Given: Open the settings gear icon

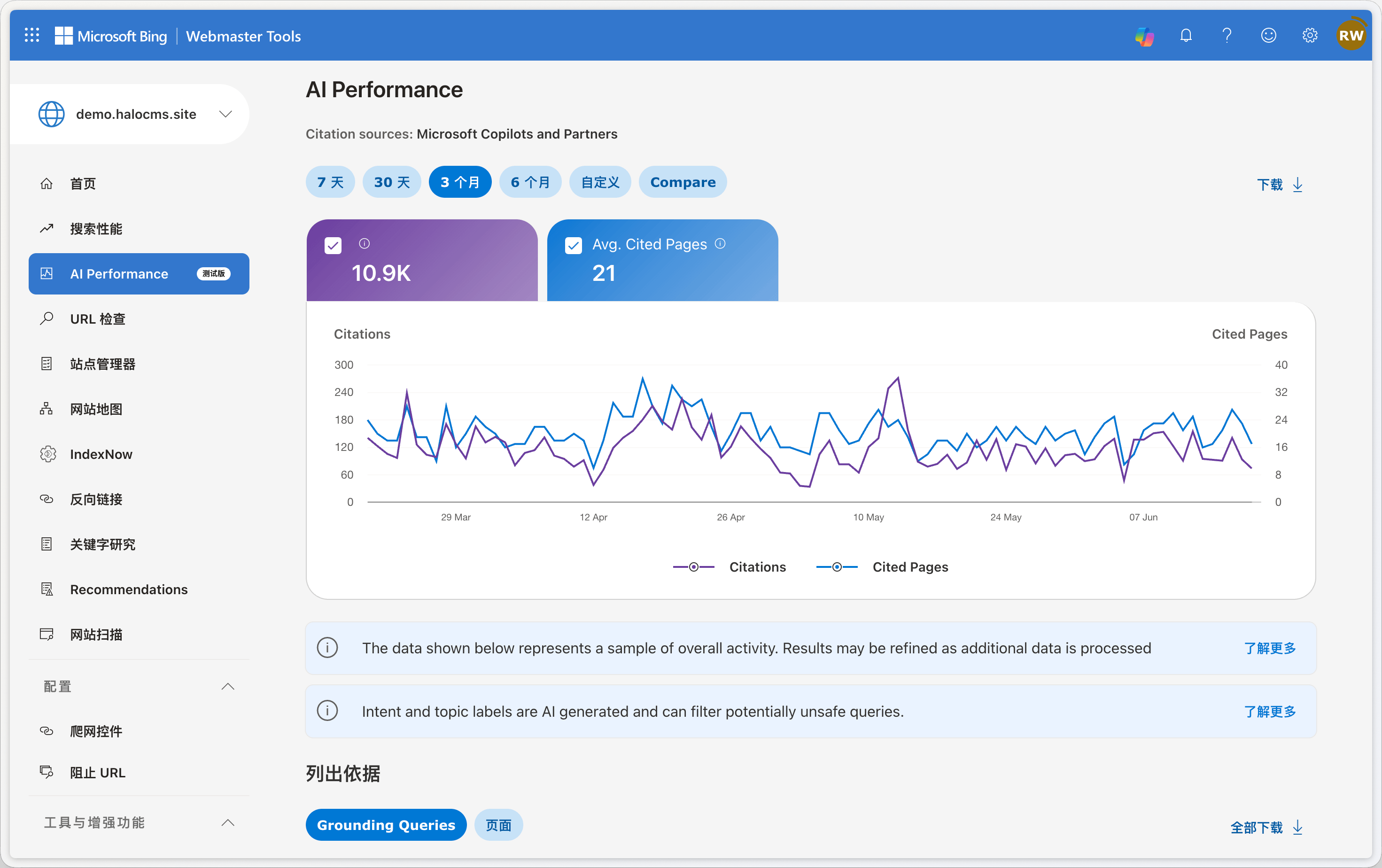Looking at the screenshot, I should point(1310,36).
